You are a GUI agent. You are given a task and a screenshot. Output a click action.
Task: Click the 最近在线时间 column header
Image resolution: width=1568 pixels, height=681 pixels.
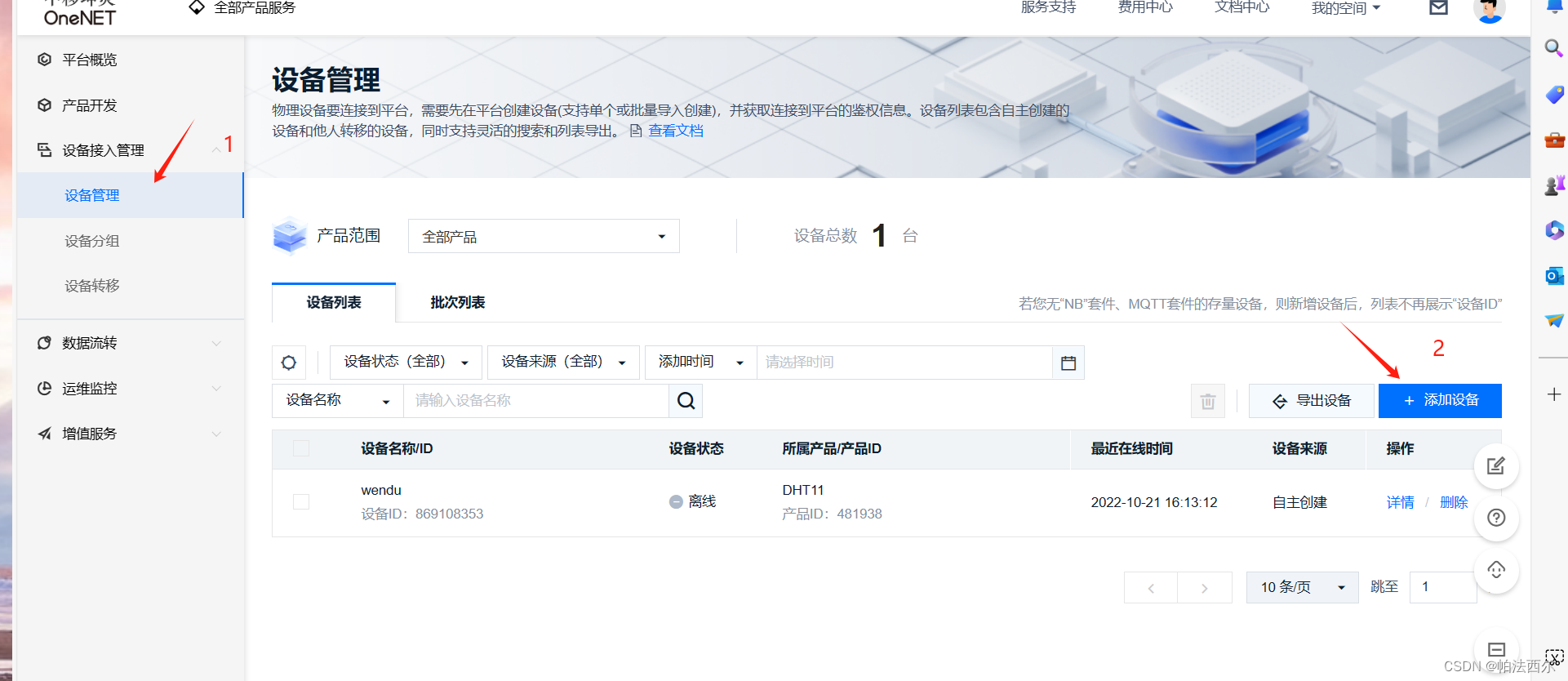coord(1132,449)
